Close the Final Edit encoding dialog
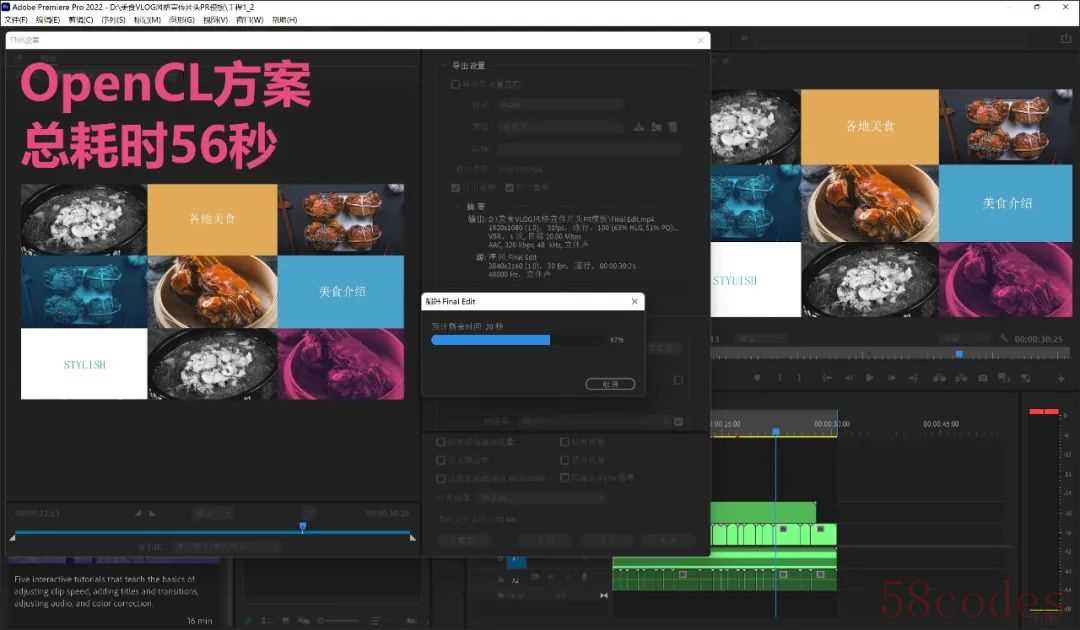 point(634,301)
